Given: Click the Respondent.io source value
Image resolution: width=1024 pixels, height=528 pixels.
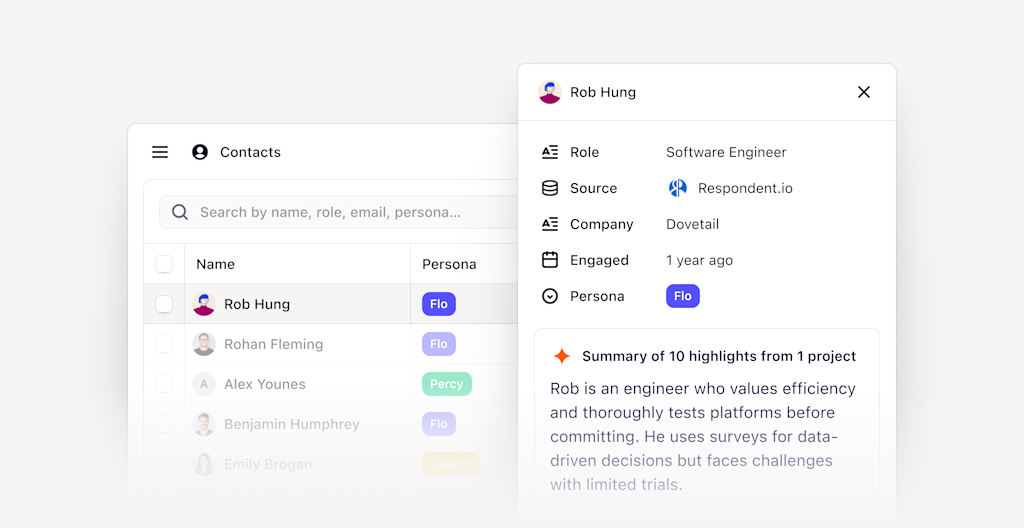Looking at the screenshot, I should click(x=745, y=188).
